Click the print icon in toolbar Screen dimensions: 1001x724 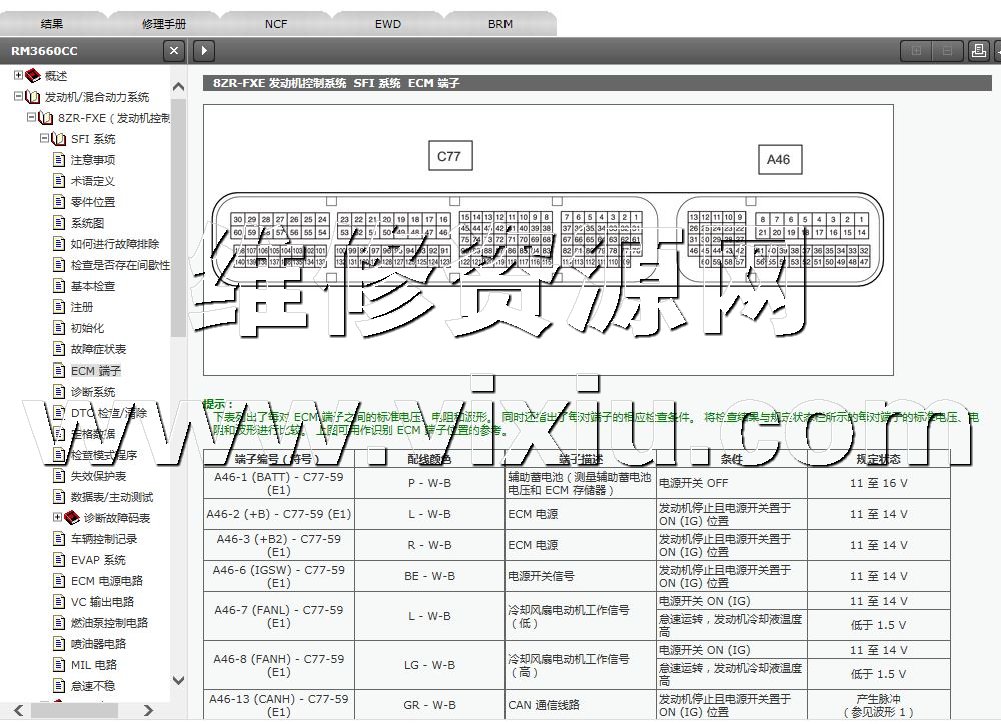coord(979,51)
